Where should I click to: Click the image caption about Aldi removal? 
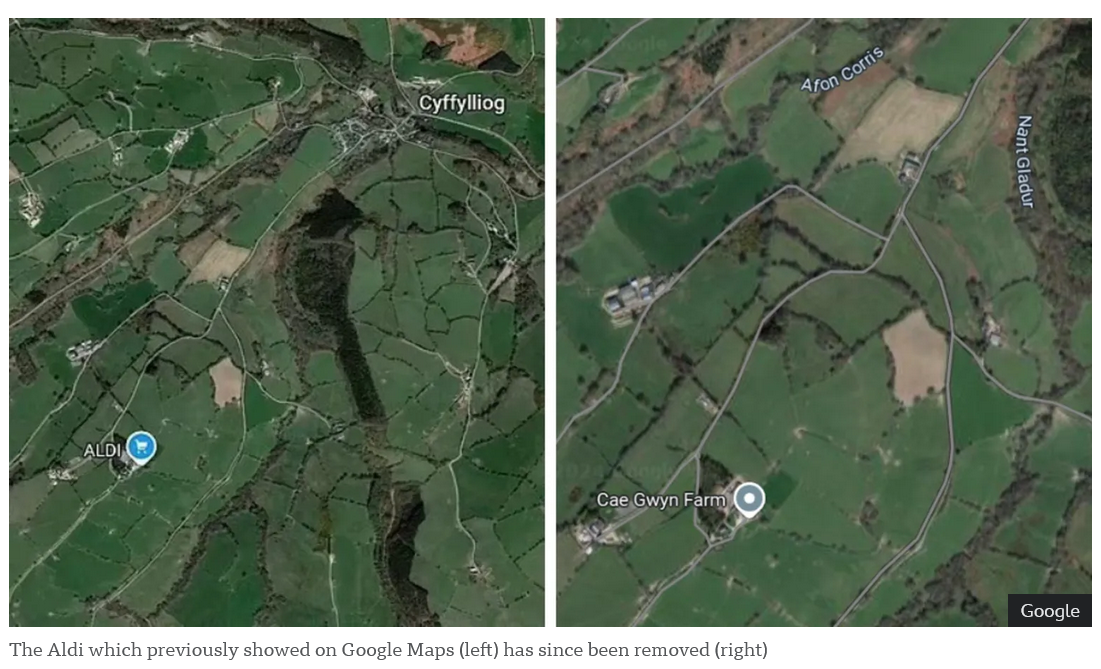coord(388,649)
